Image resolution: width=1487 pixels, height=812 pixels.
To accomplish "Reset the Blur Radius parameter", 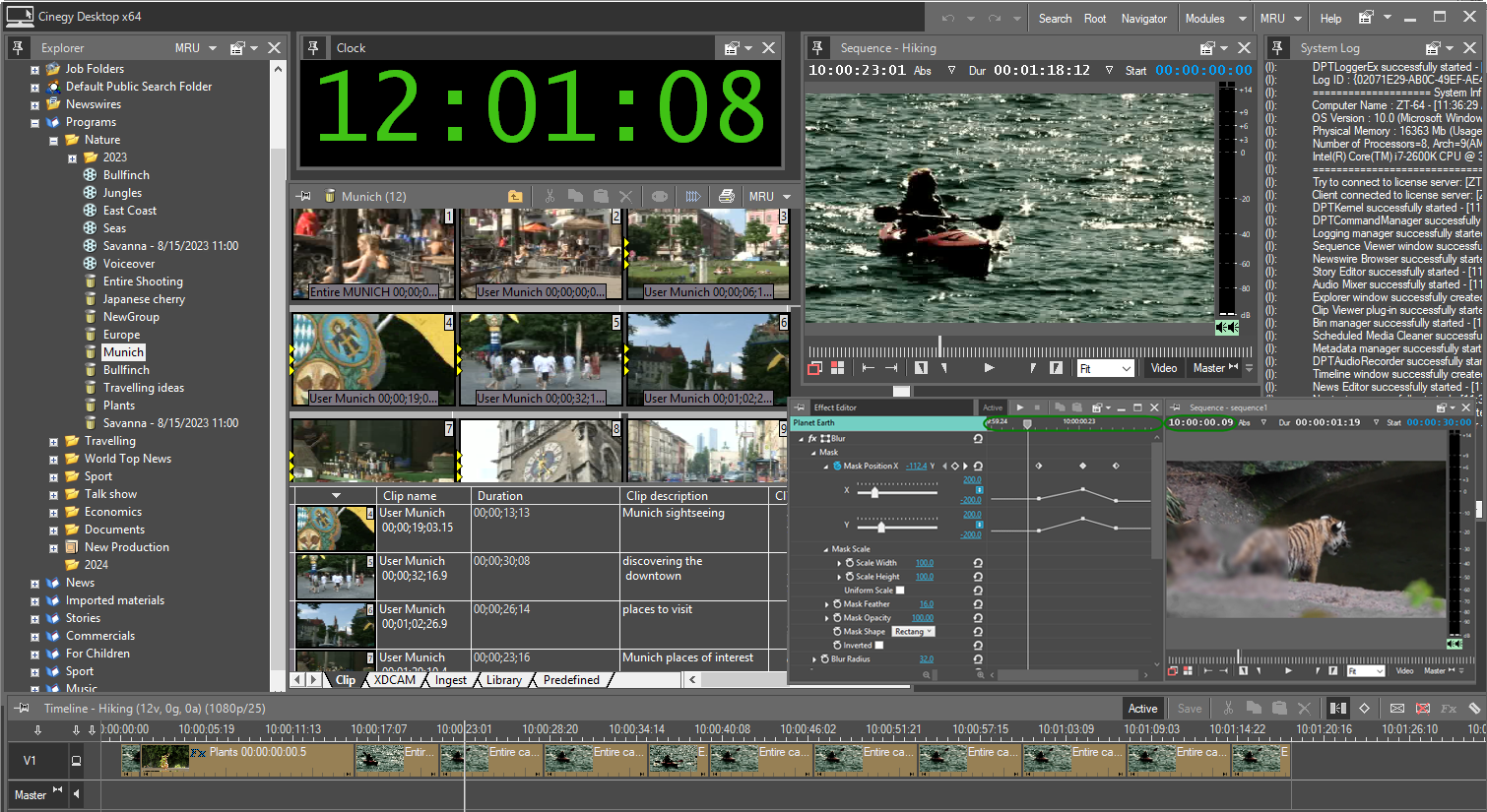I will coord(978,659).
